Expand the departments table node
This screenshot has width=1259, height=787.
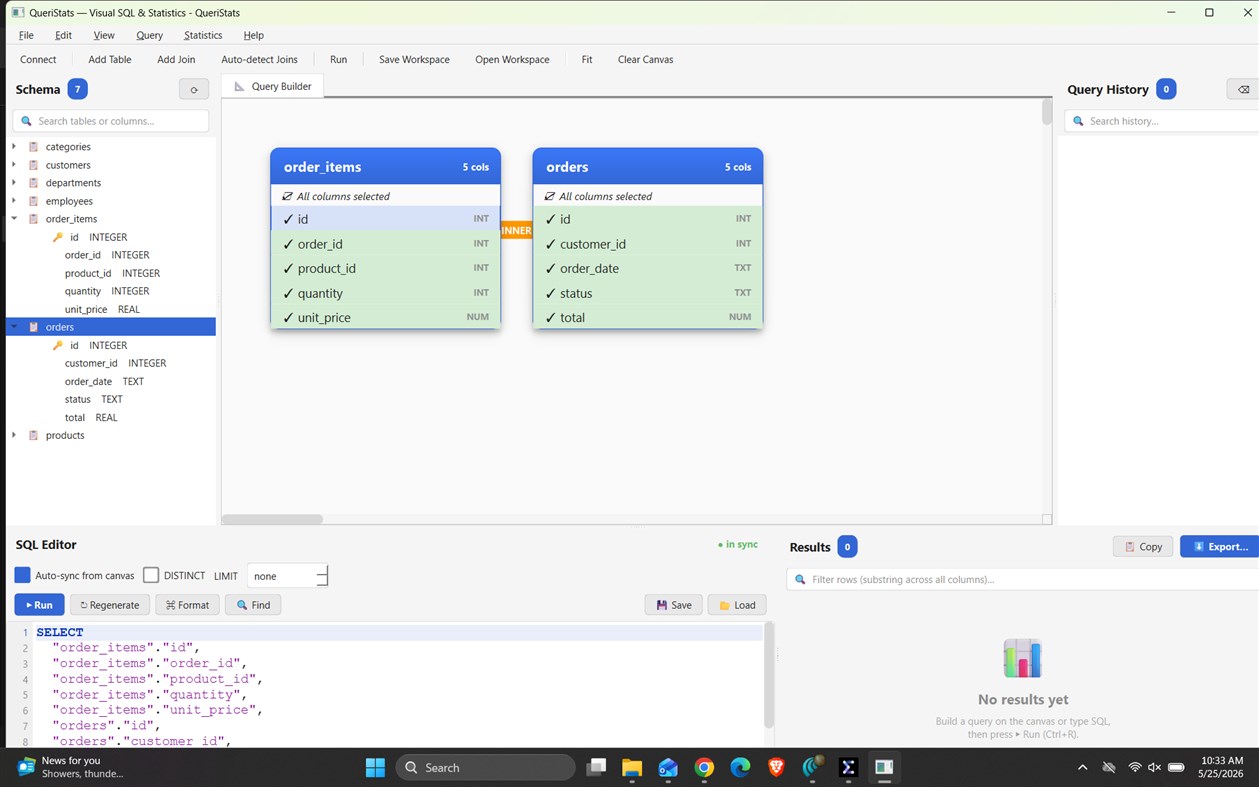click(14, 183)
